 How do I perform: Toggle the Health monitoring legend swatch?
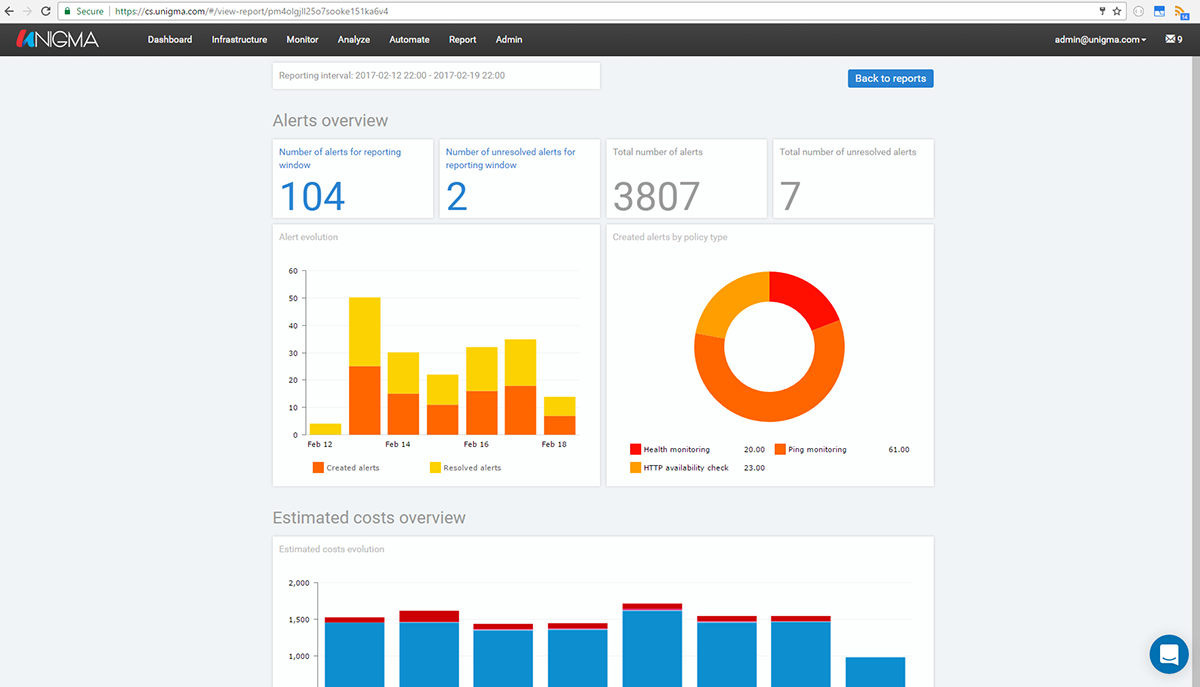tap(635, 450)
